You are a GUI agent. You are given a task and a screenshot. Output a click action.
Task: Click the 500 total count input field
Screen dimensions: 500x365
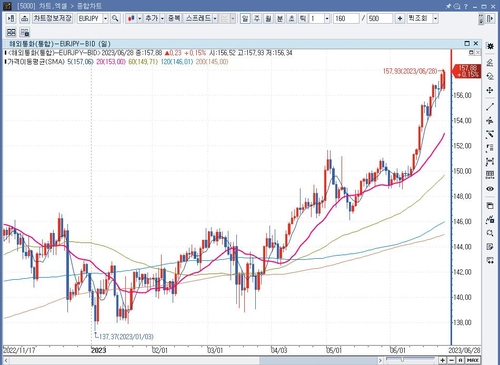pyautogui.click(x=380, y=18)
